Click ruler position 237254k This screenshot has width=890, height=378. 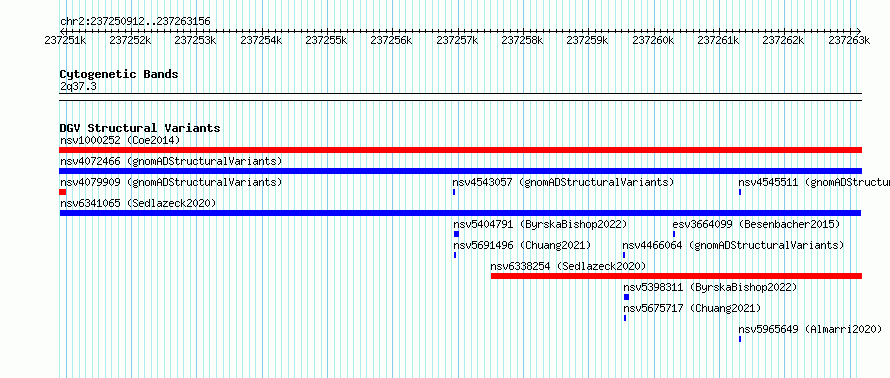[x=261, y=40]
